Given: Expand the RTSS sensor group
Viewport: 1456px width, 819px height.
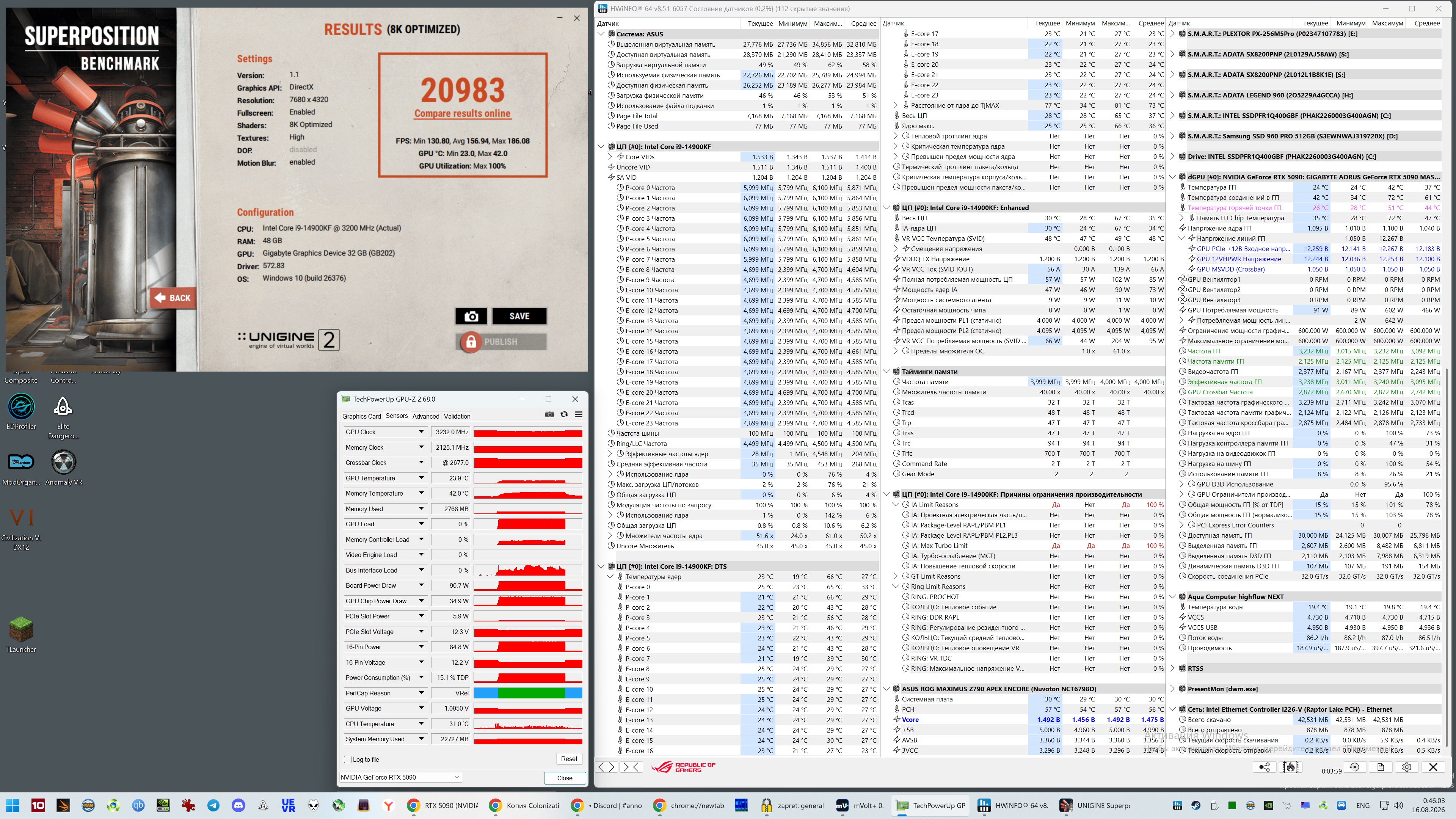Looking at the screenshot, I should 1172,668.
